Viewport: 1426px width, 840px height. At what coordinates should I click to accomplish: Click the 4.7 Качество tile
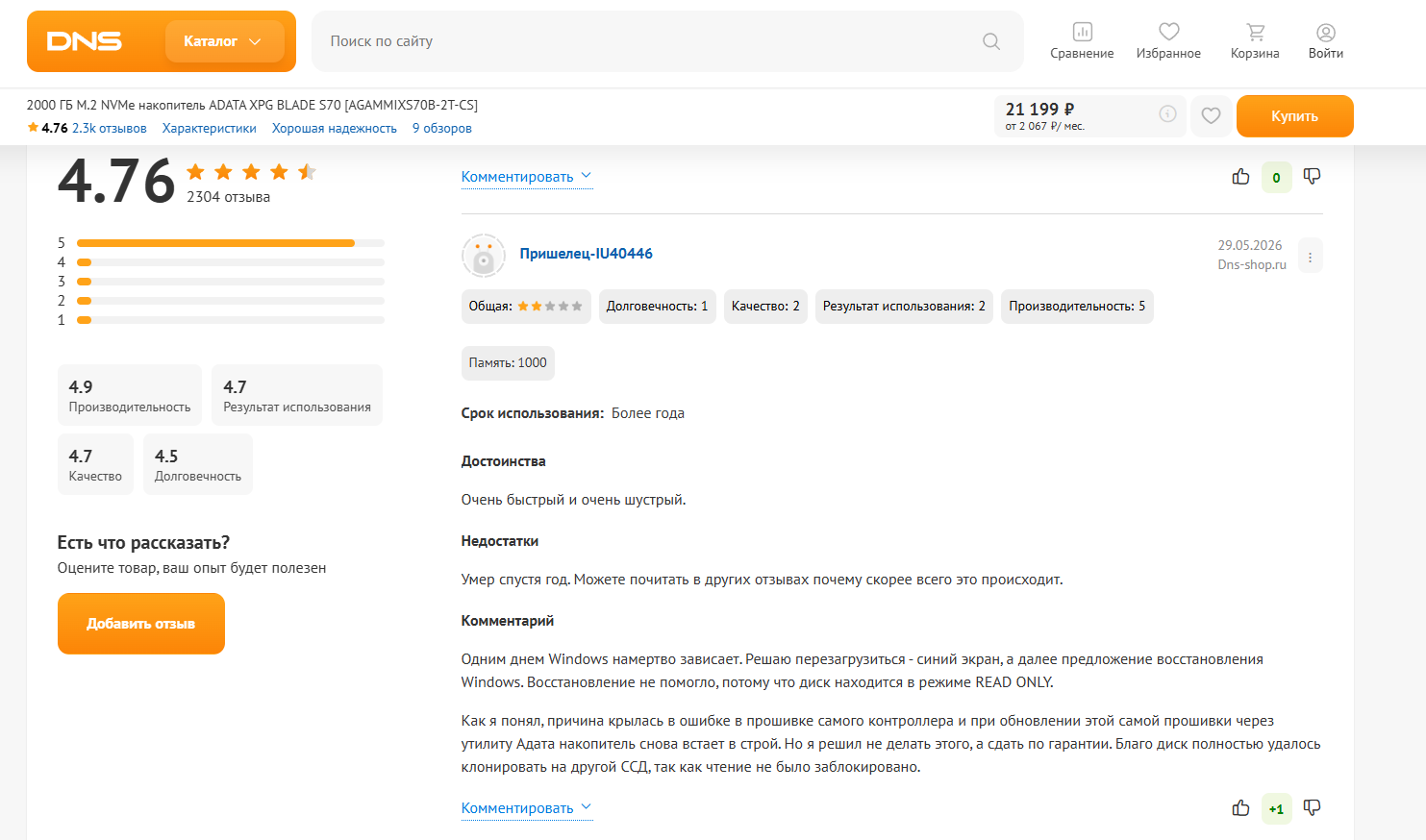coord(95,464)
